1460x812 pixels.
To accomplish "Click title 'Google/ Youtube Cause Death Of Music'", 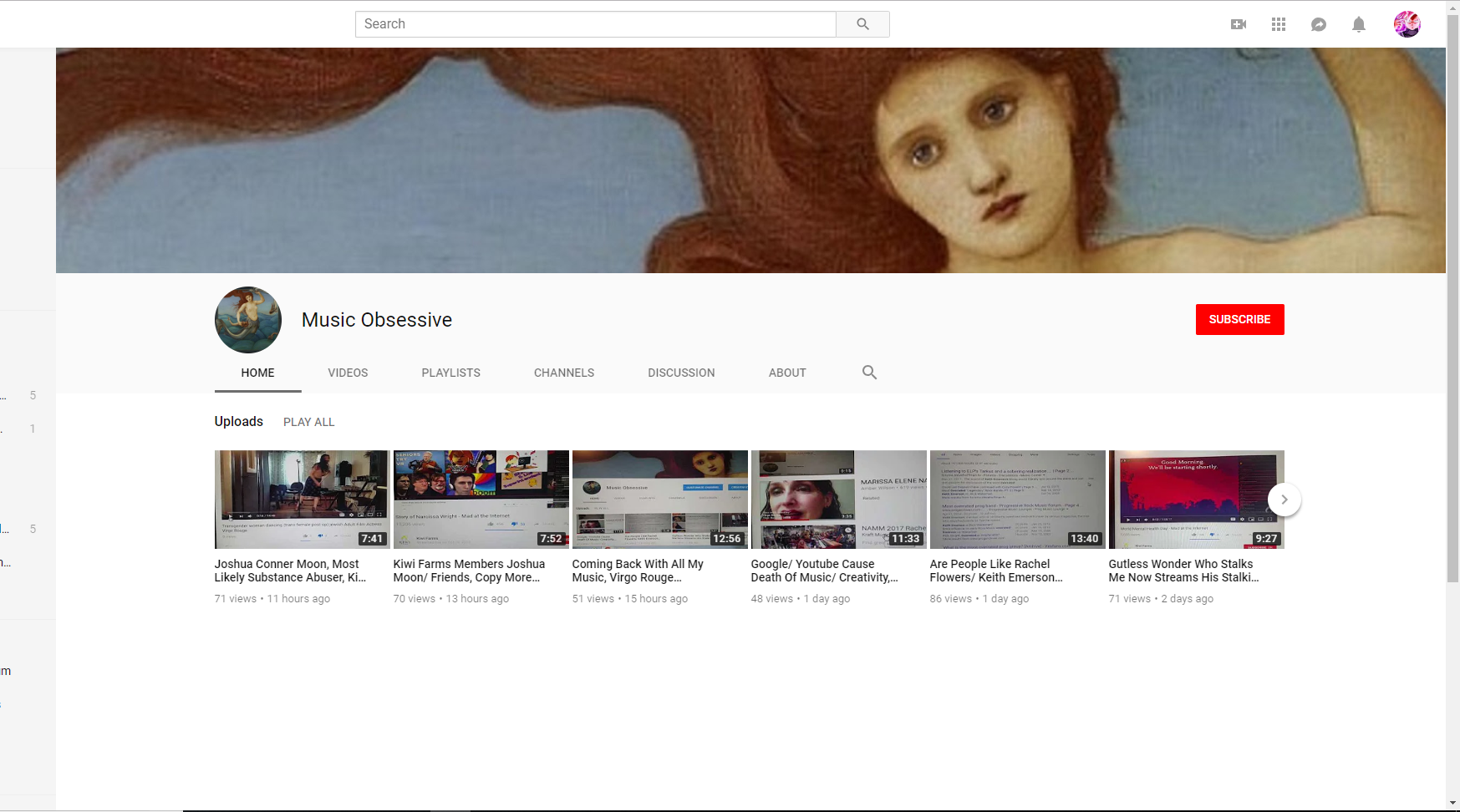I will click(824, 571).
